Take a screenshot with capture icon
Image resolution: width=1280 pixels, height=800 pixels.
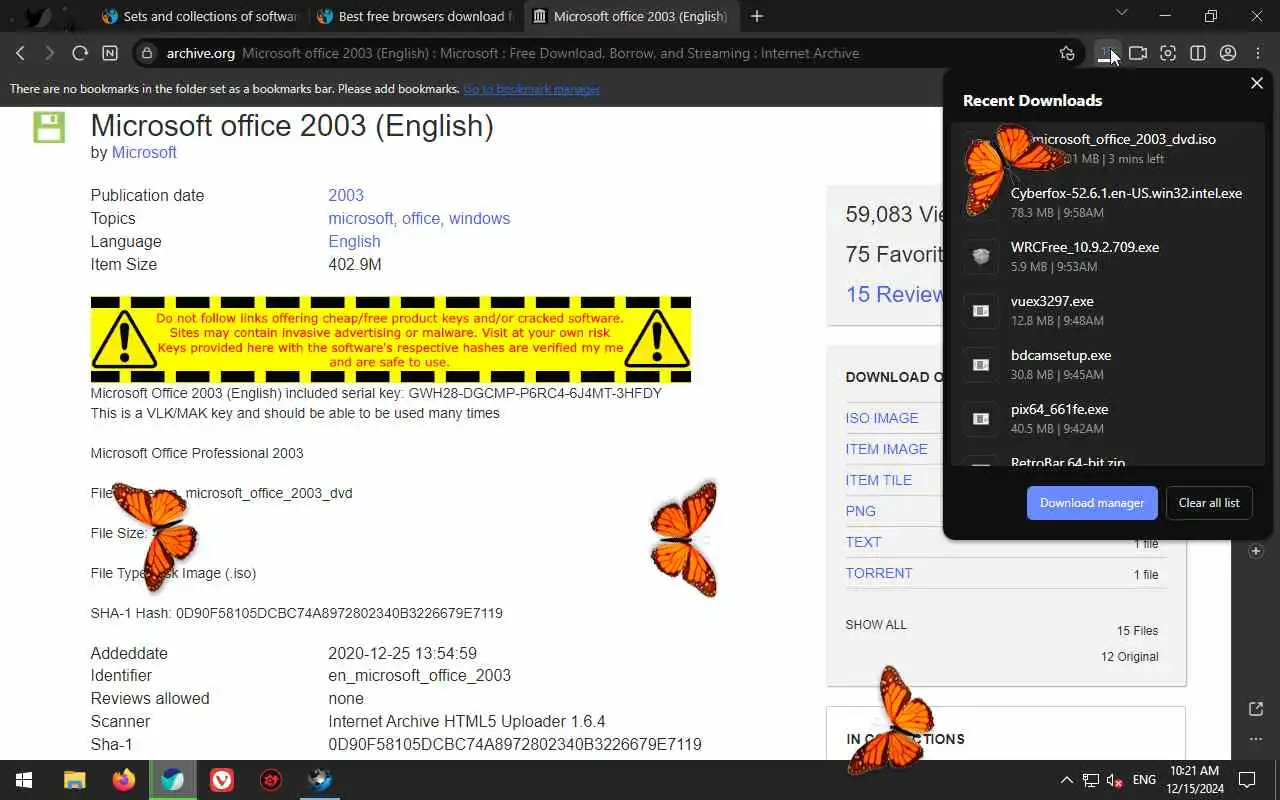click(1168, 53)
